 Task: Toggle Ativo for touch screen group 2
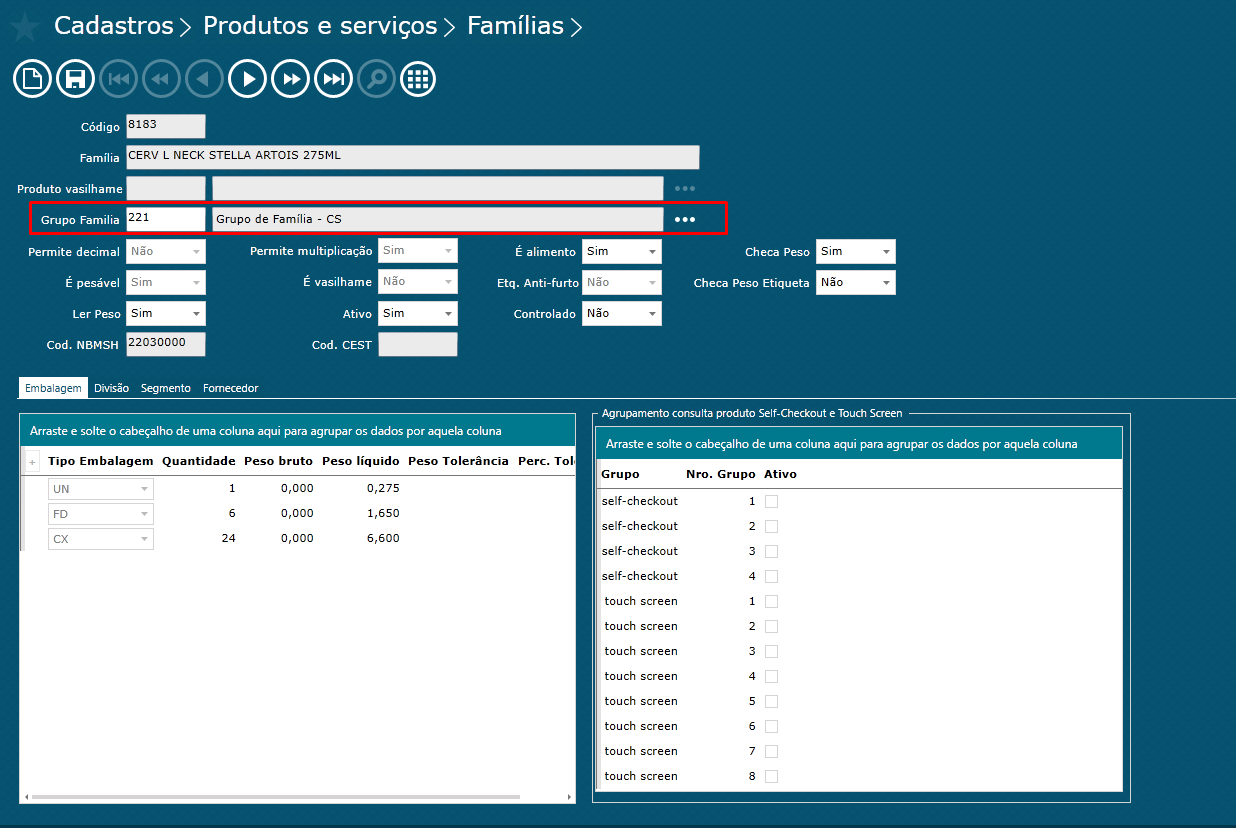771,626
